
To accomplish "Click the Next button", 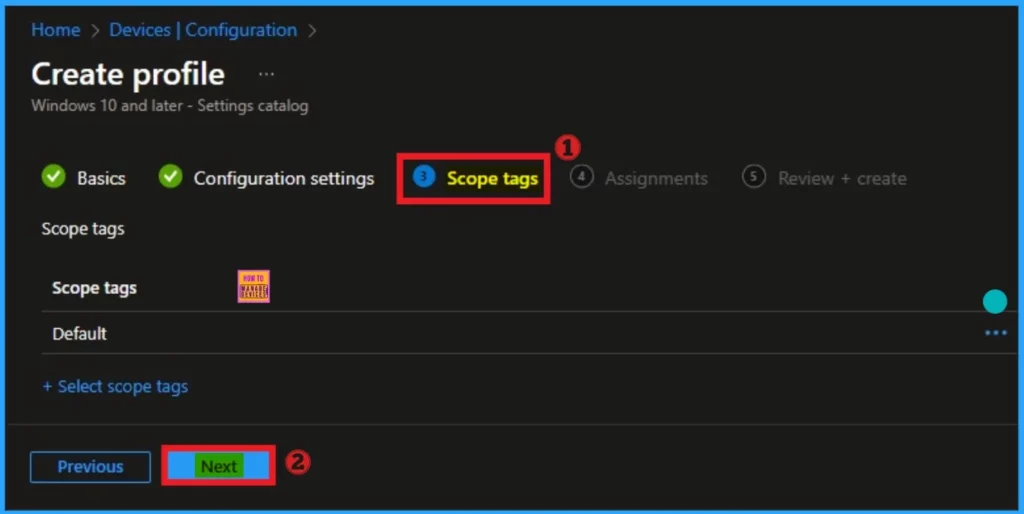I will pos(219,466).
